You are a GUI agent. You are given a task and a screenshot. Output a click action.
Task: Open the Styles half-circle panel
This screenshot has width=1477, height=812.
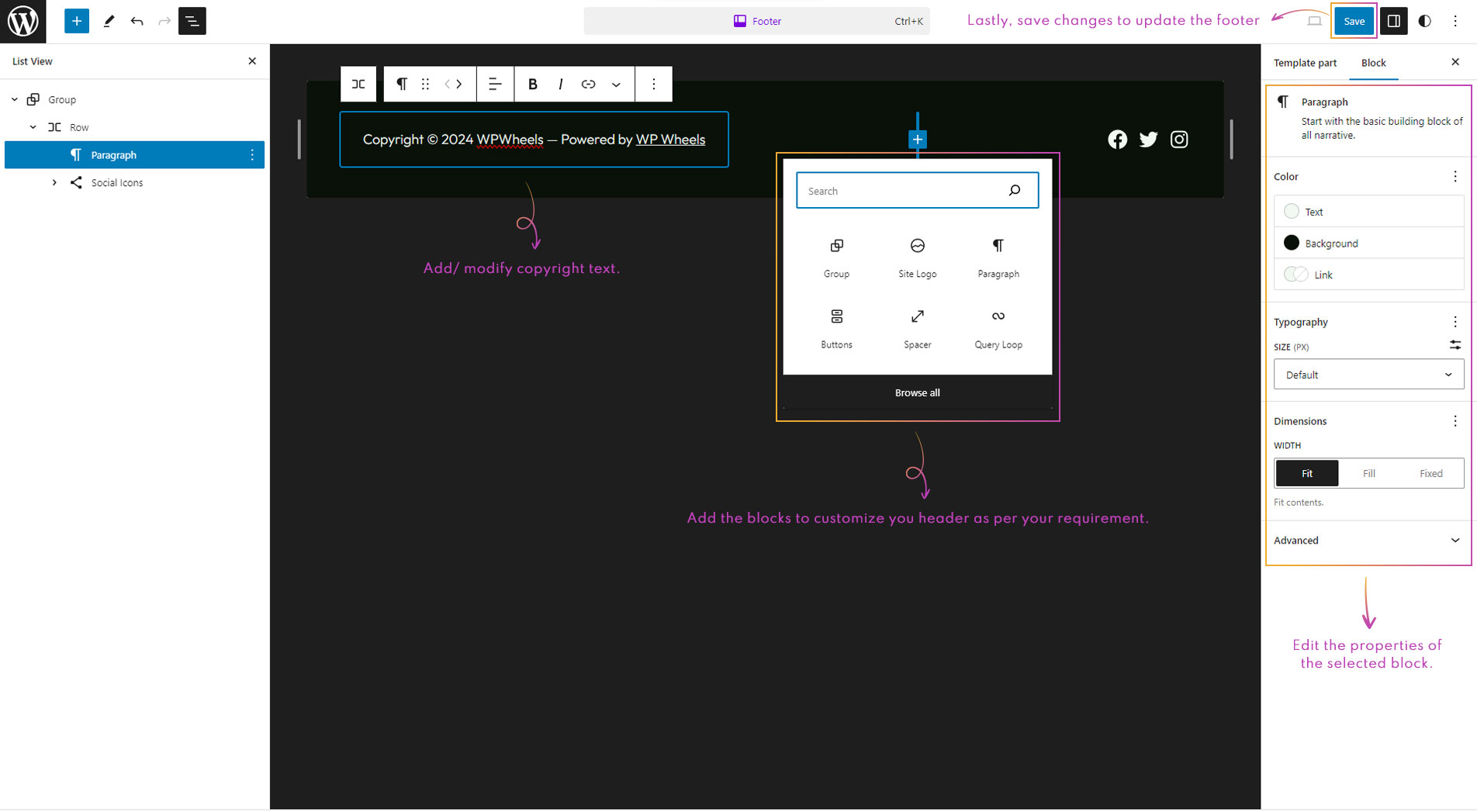[1424, 21]
